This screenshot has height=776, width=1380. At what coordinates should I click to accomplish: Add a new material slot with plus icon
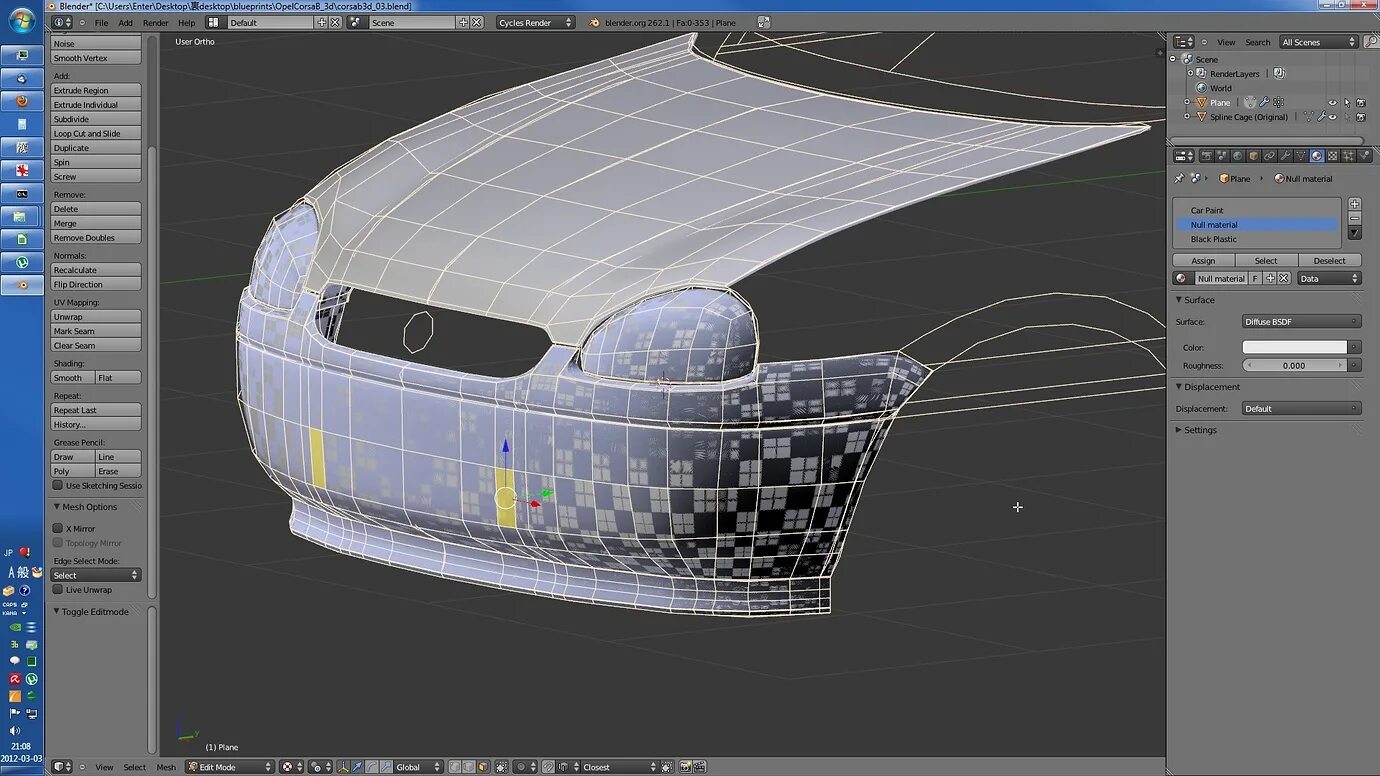click(1355, 204)
